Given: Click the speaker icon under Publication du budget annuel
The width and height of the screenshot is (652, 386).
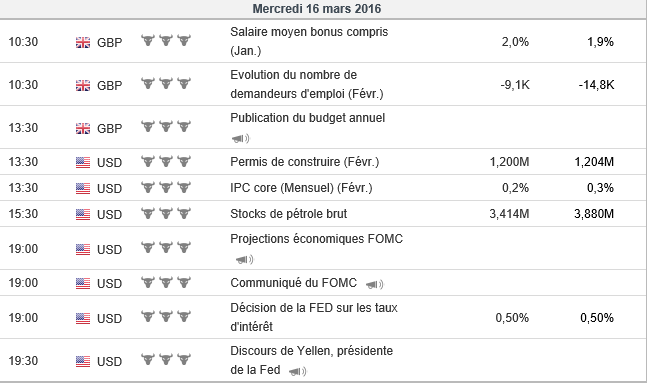Looking at the screenshot, I should tap(240, 139).
